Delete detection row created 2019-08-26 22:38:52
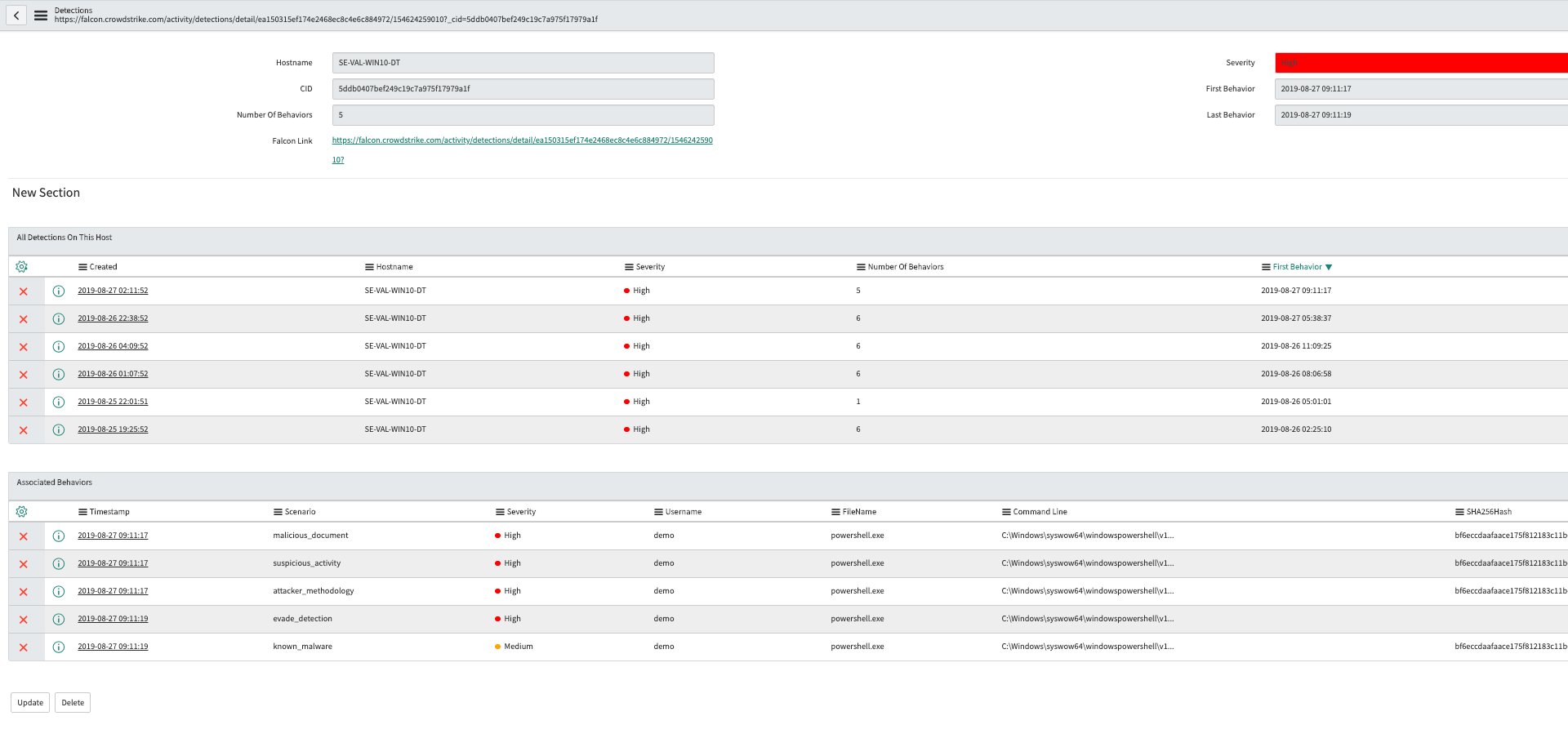 (x=24, y=319)
